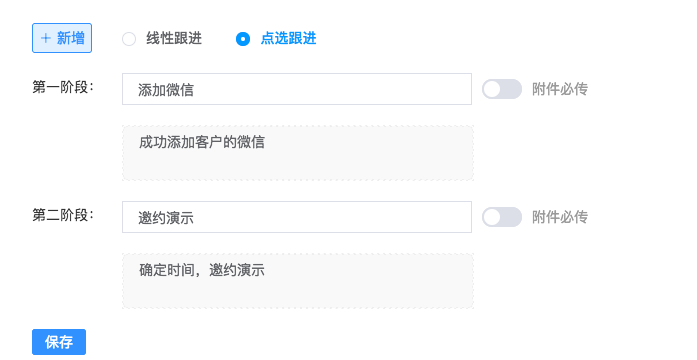This screenshot has width=697, height=360.
Task: Click the white knob of 第一阶段 switch
Action: 492,89
